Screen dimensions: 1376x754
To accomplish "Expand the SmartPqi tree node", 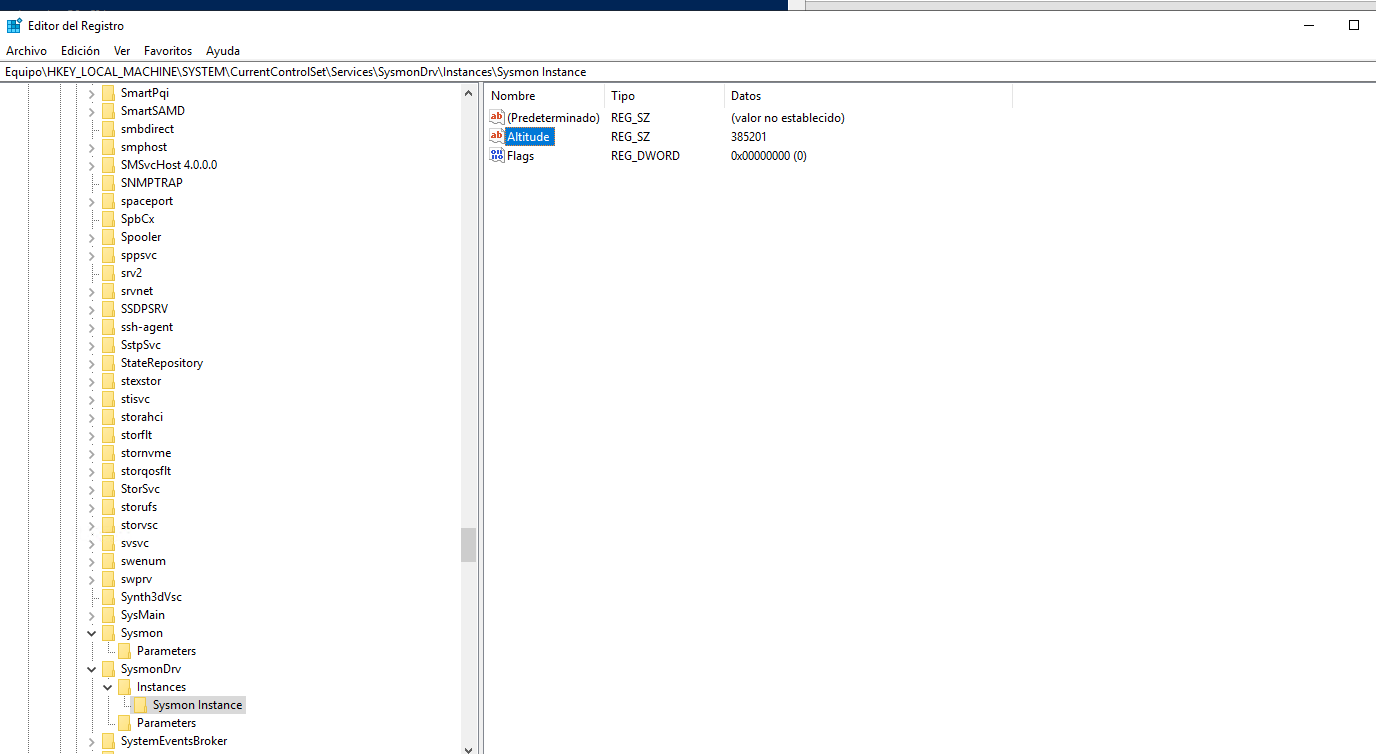I will [92, 93].
